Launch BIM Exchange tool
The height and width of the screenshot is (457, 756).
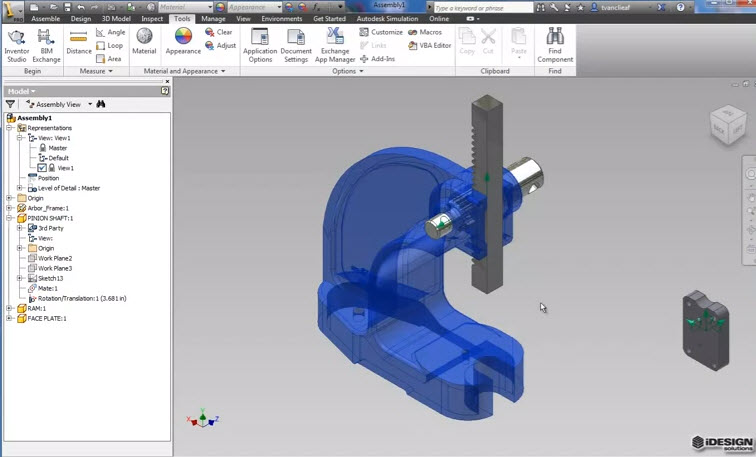pos(46,45)
